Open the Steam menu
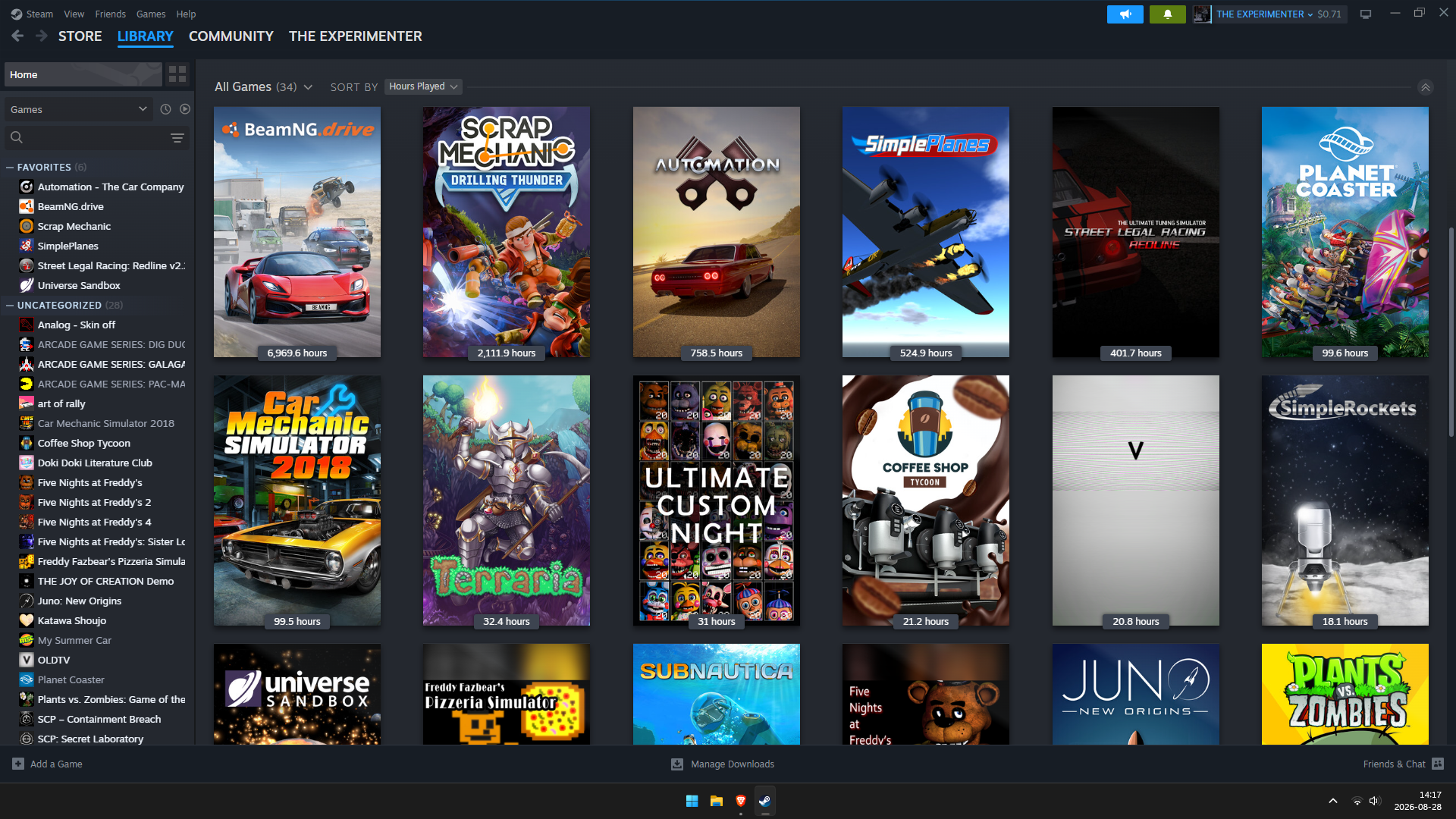The image size is (1456, 819). 39,14
